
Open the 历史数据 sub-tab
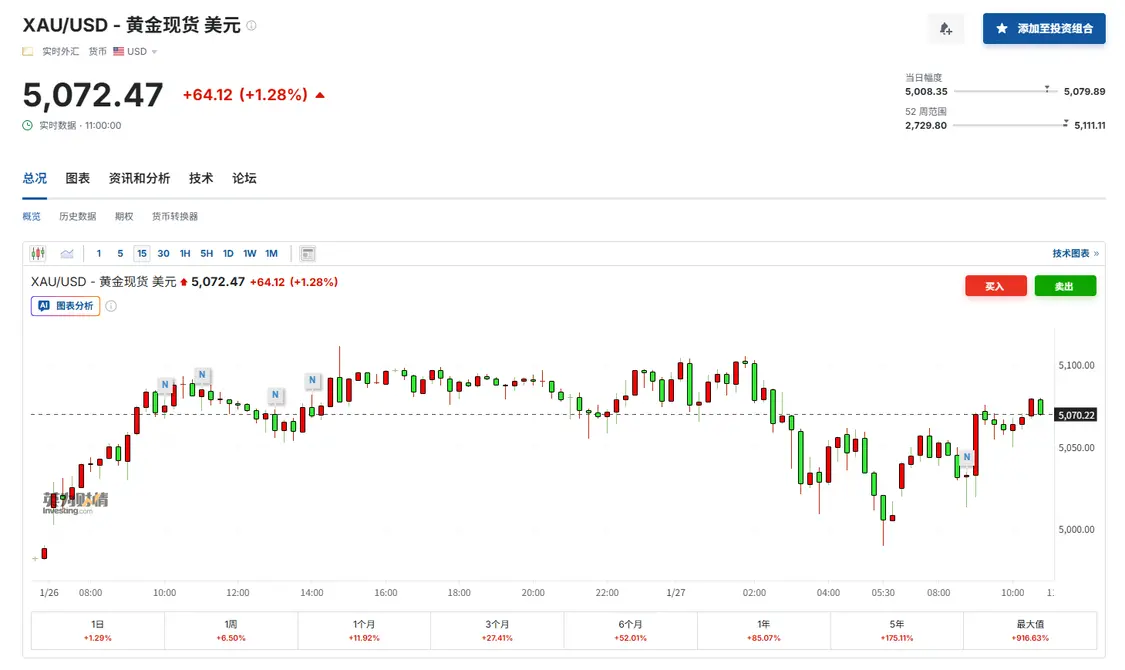(77, 216)
